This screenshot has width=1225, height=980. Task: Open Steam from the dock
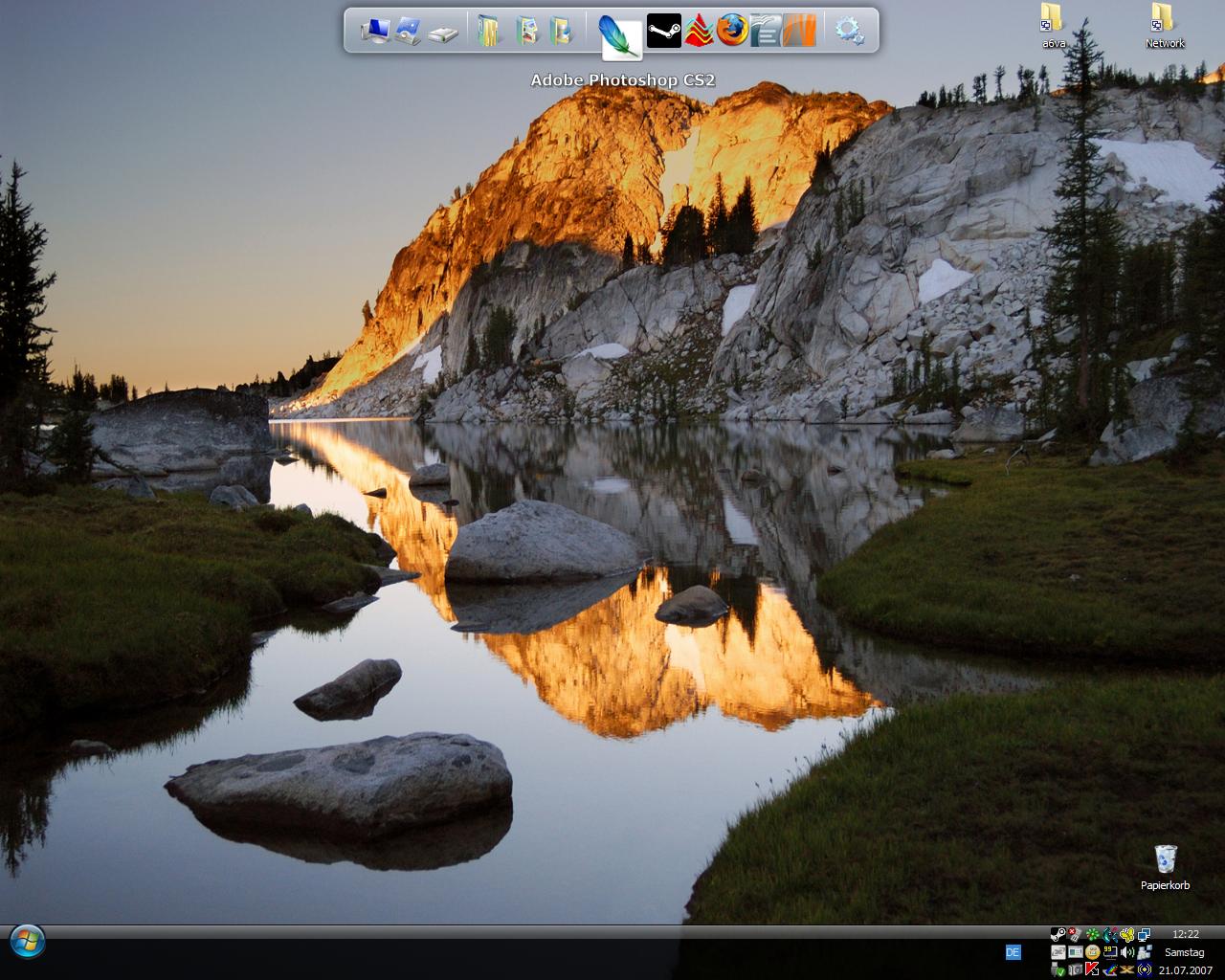[663, 31]
